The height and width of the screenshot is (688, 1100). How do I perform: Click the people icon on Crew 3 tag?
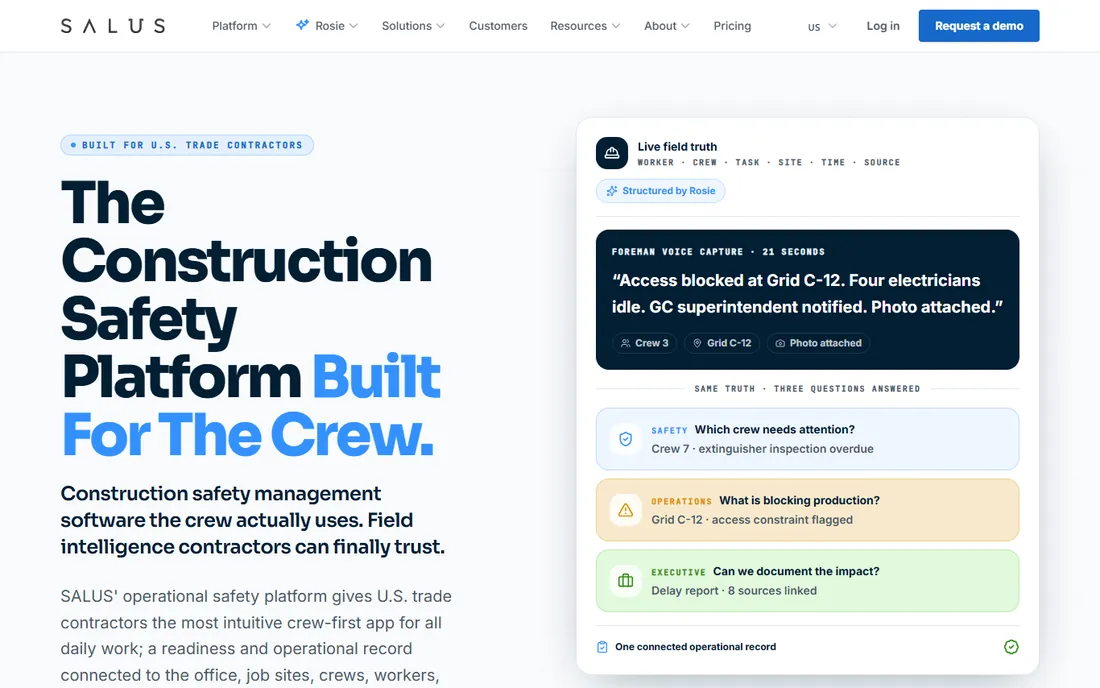[625, 343]
